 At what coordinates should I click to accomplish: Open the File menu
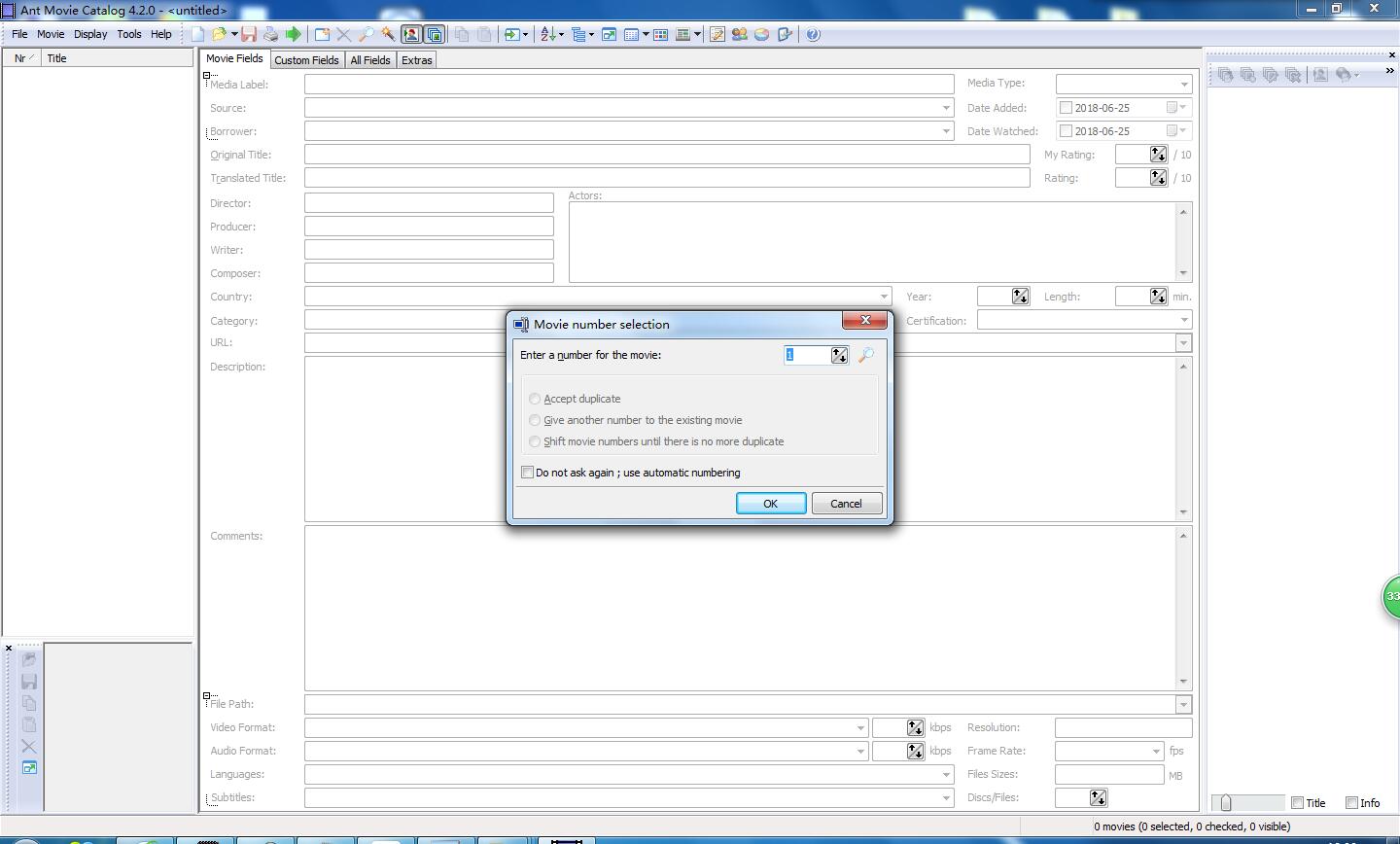(x=19, y=34)
